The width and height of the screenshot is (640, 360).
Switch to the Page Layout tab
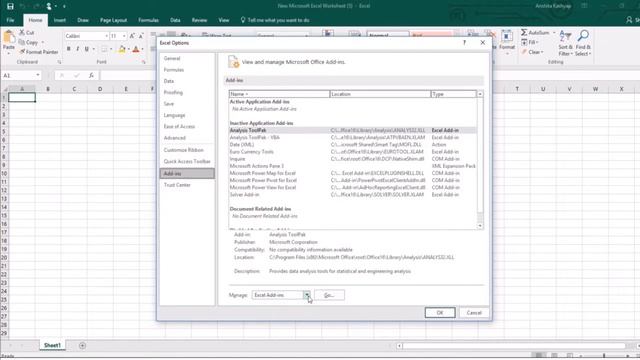tap(113, 20)
